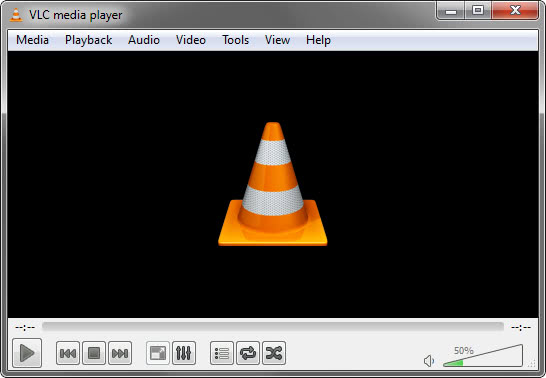Skip to next media track

120,353
